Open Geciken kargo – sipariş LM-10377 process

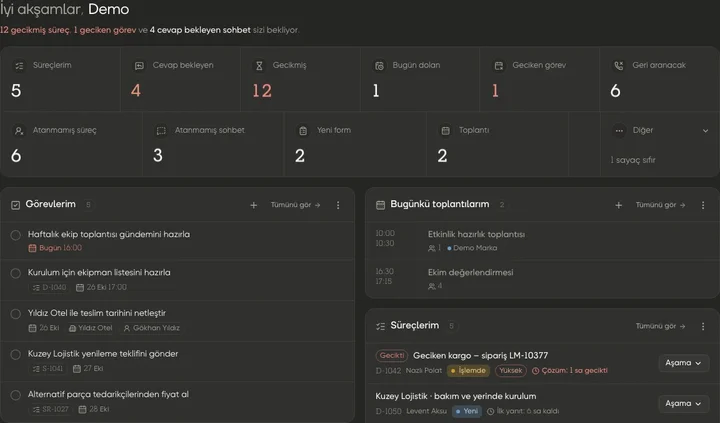point(480,355)
